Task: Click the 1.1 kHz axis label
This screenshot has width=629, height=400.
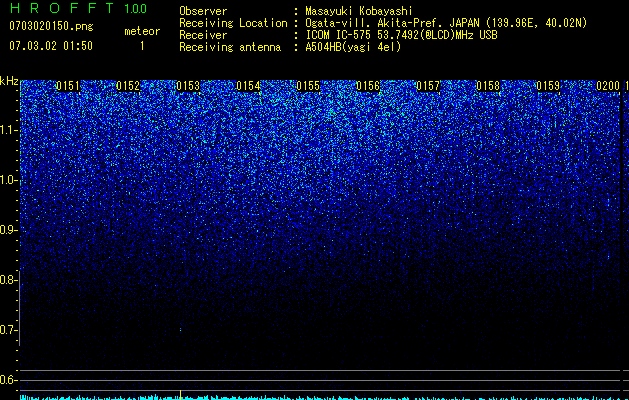Action: tap(8, 130)
